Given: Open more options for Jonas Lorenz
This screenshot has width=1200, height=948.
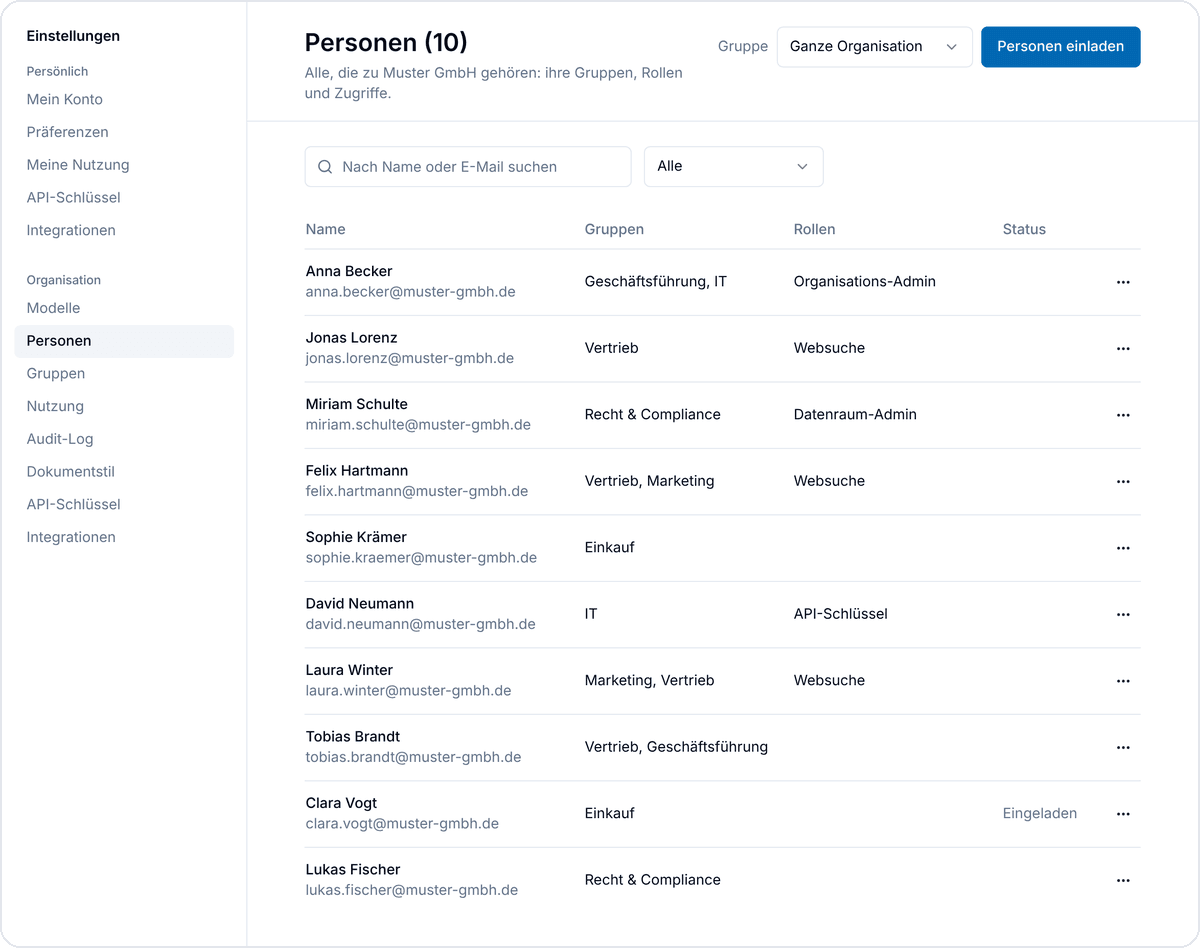Looking at the screenshot, I should (x=1123, y=348).
